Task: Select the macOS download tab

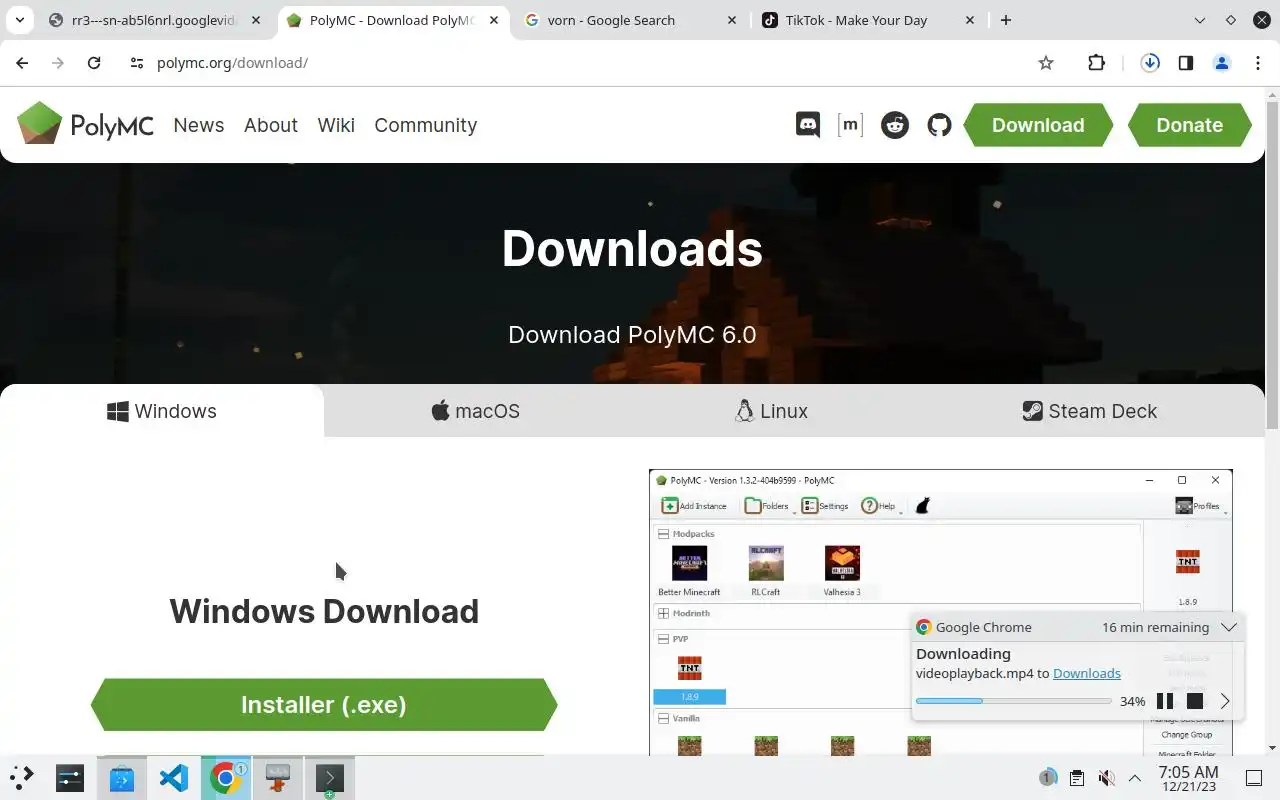Action: [x=476, y=411]
